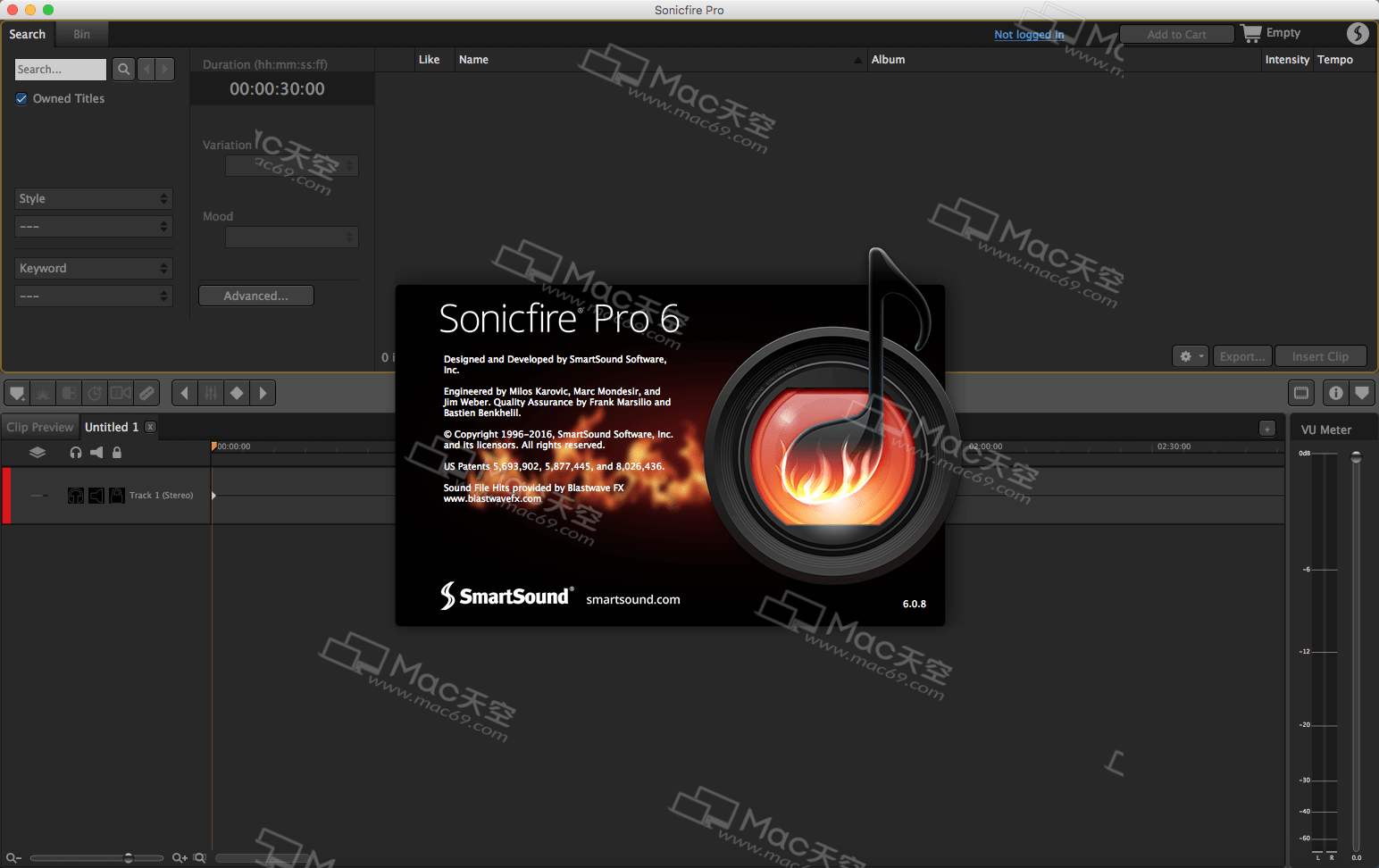Click the zoom in magnifier
Viewport: 1379px width, 868px height.
coord(180,857)
